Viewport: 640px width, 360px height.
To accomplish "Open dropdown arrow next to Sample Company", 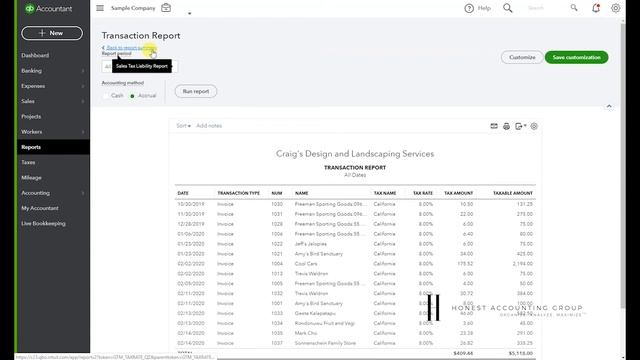I will pyautogui.click(x=189, y=13).
